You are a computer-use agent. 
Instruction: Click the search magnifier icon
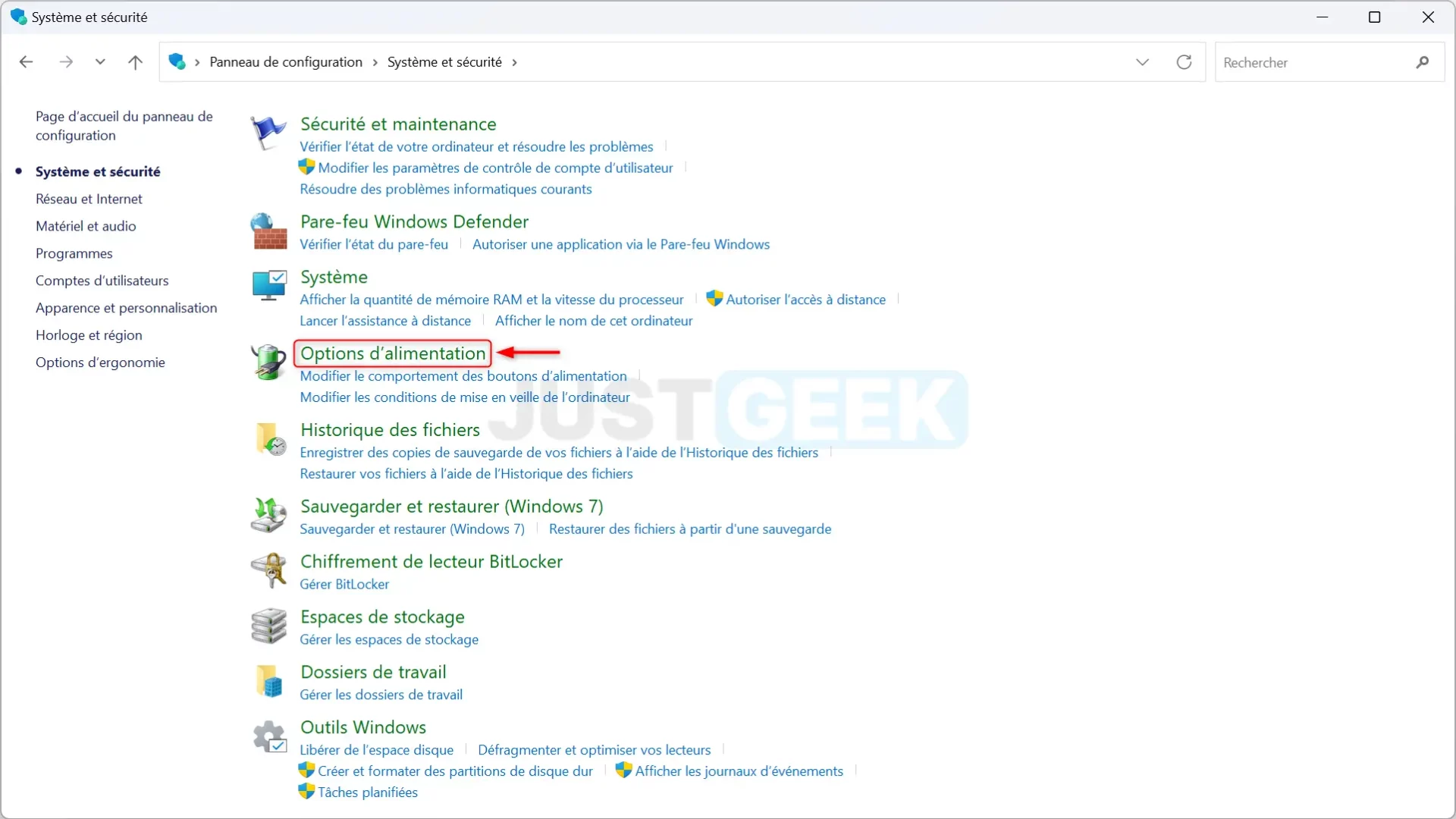[x=1423, y=62]
